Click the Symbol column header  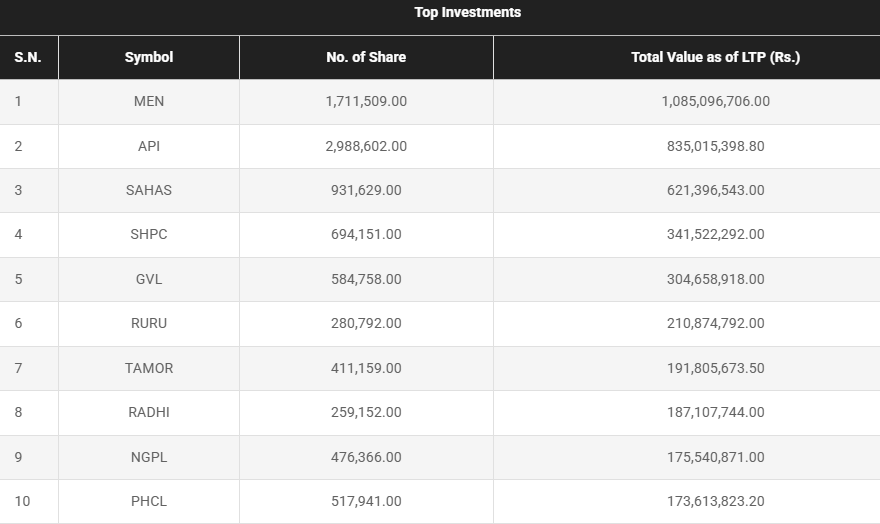point(149,57)
